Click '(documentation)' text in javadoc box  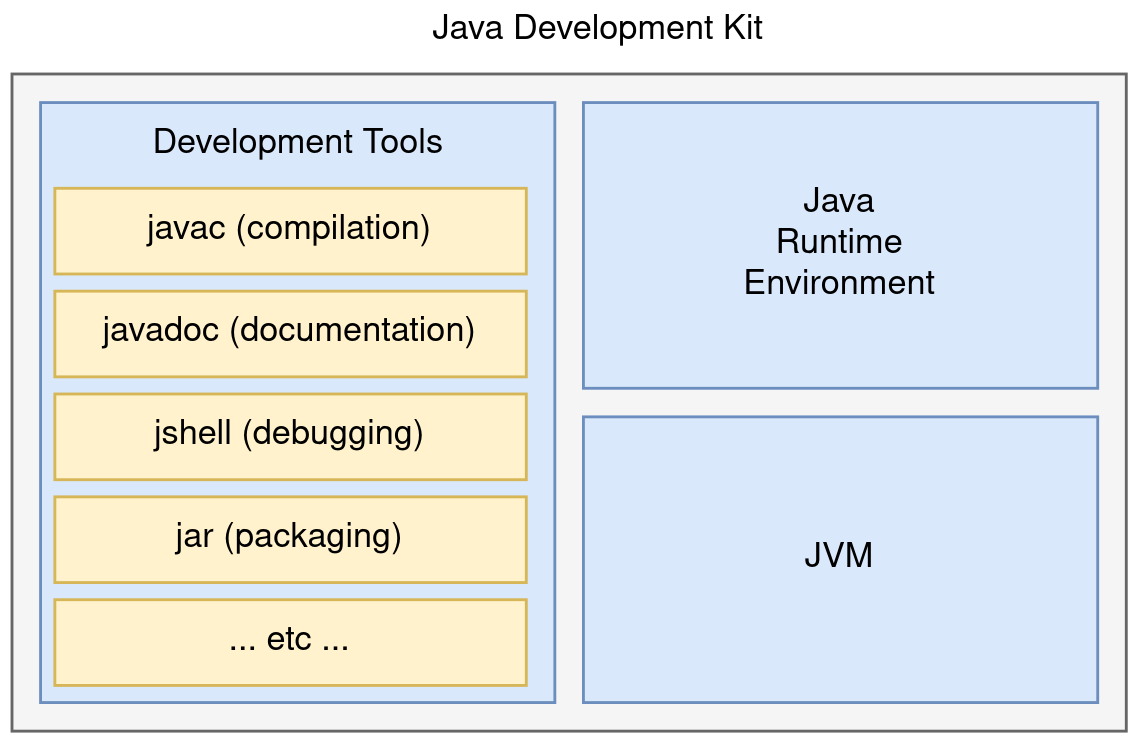[x=352, y=331]
